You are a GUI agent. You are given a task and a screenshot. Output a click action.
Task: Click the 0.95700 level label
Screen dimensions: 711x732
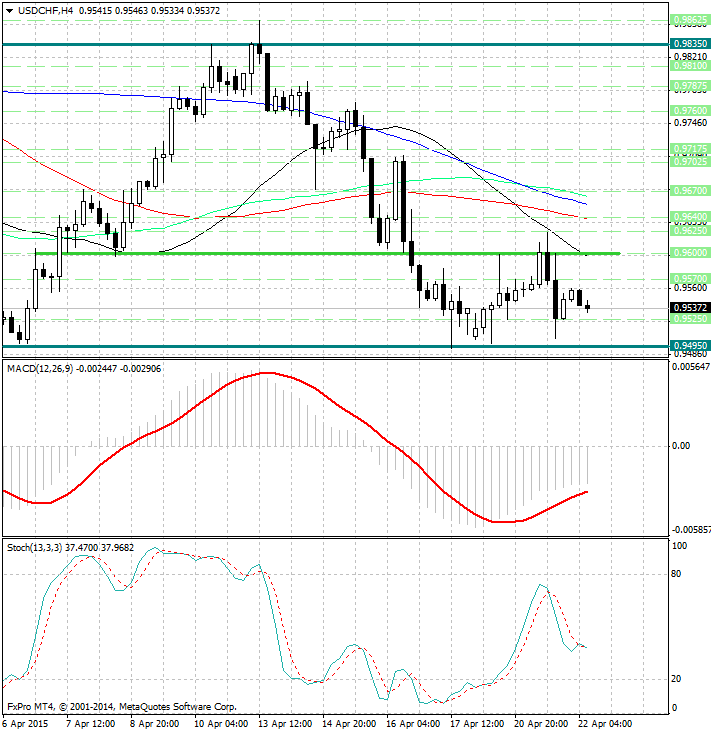point(690,279)
